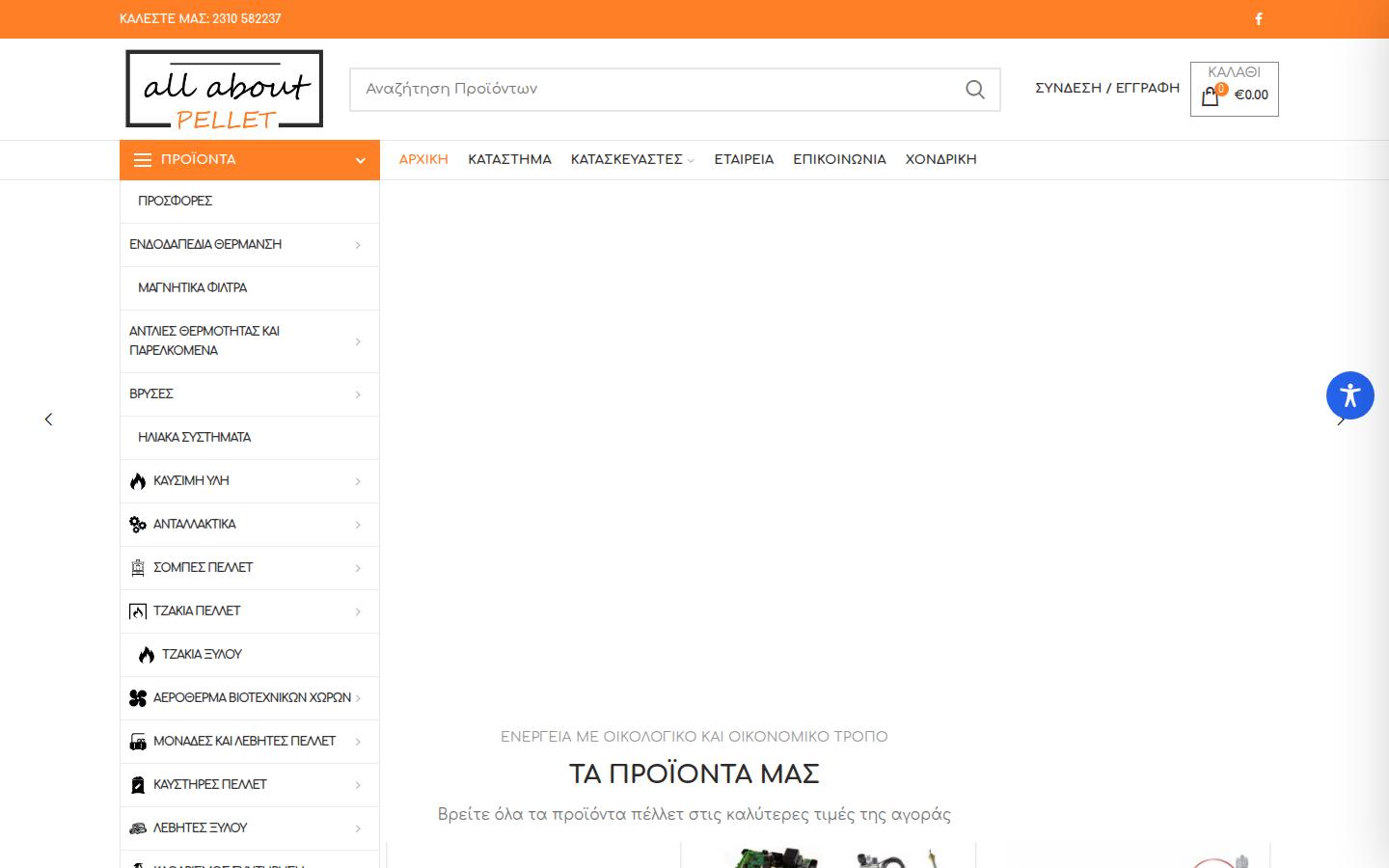The width and height of the screenshot is (1389, 868).
Task: Open the accessibility widget button
Action: point(1349,395)
